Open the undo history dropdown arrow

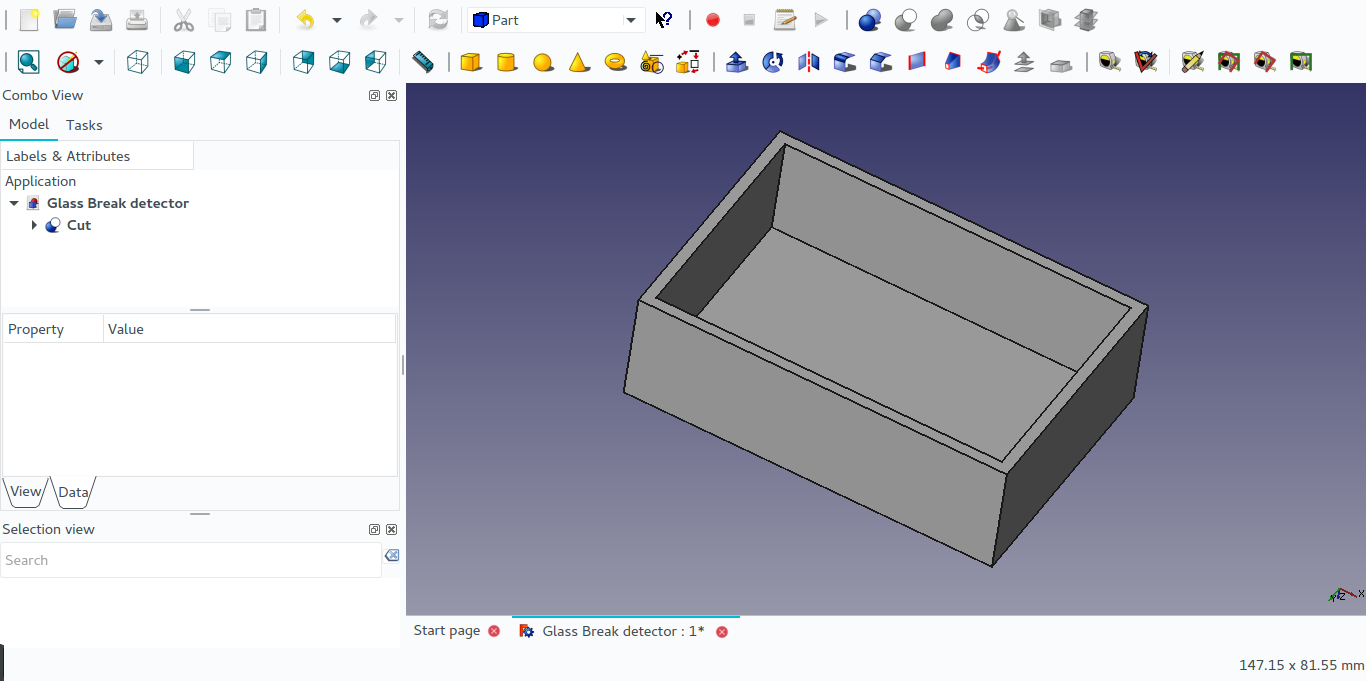(337, 20)
